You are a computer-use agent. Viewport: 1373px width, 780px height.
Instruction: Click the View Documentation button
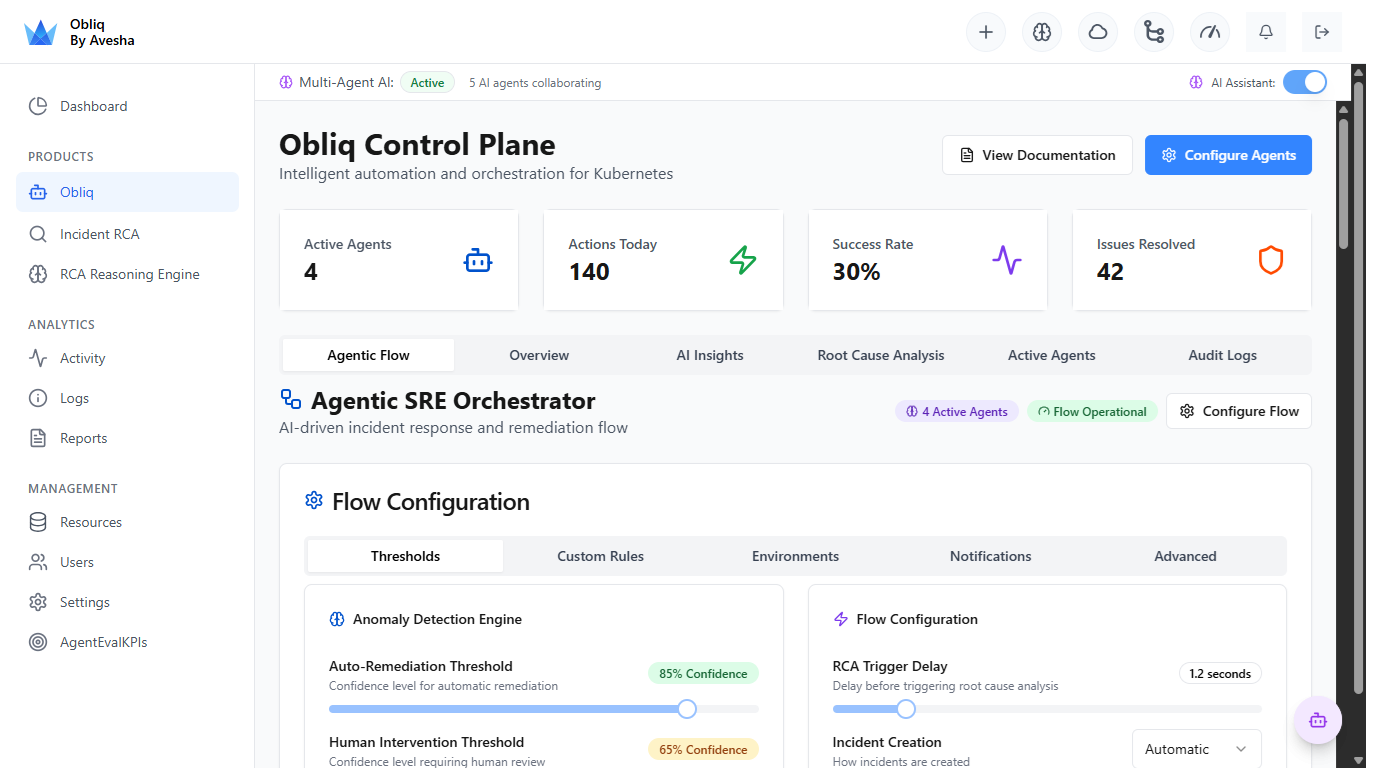[1037, 155]
